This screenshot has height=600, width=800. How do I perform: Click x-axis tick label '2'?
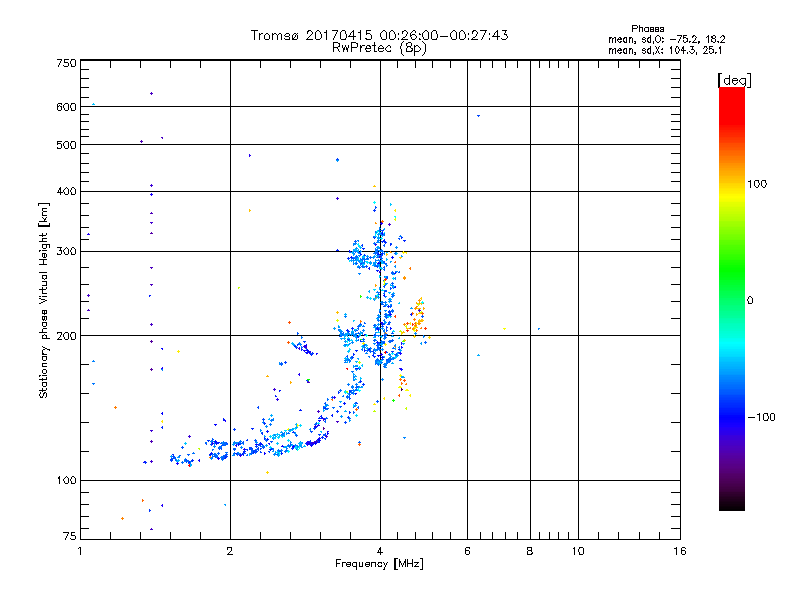(230, 551)
